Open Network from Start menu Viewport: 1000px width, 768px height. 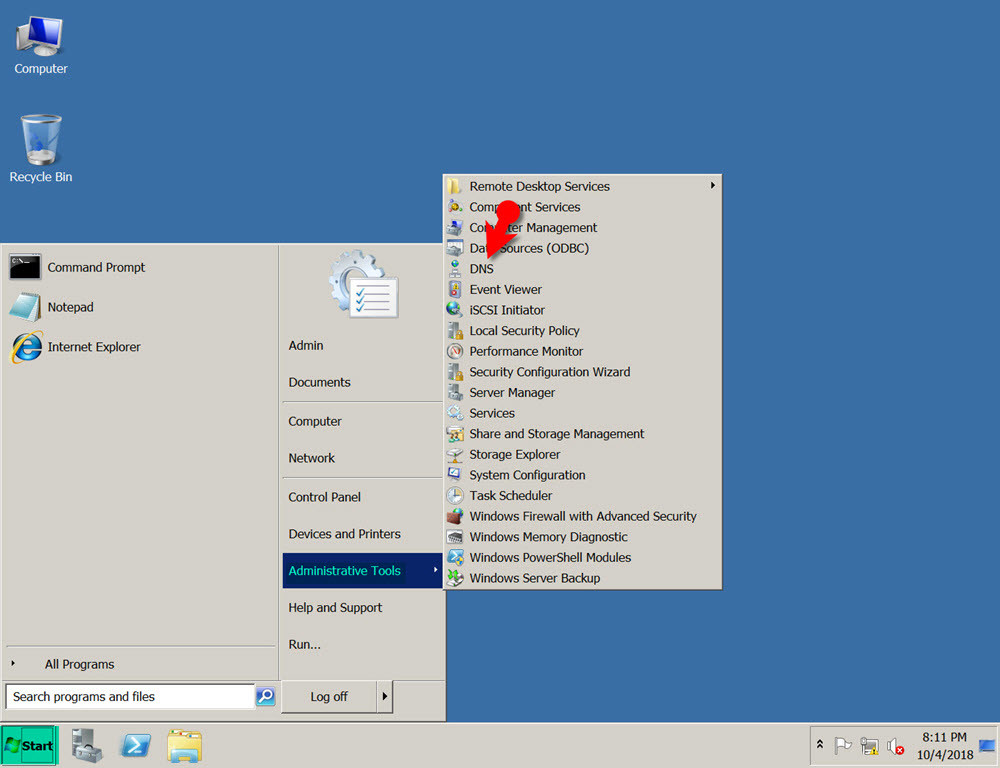pos(311,458)
